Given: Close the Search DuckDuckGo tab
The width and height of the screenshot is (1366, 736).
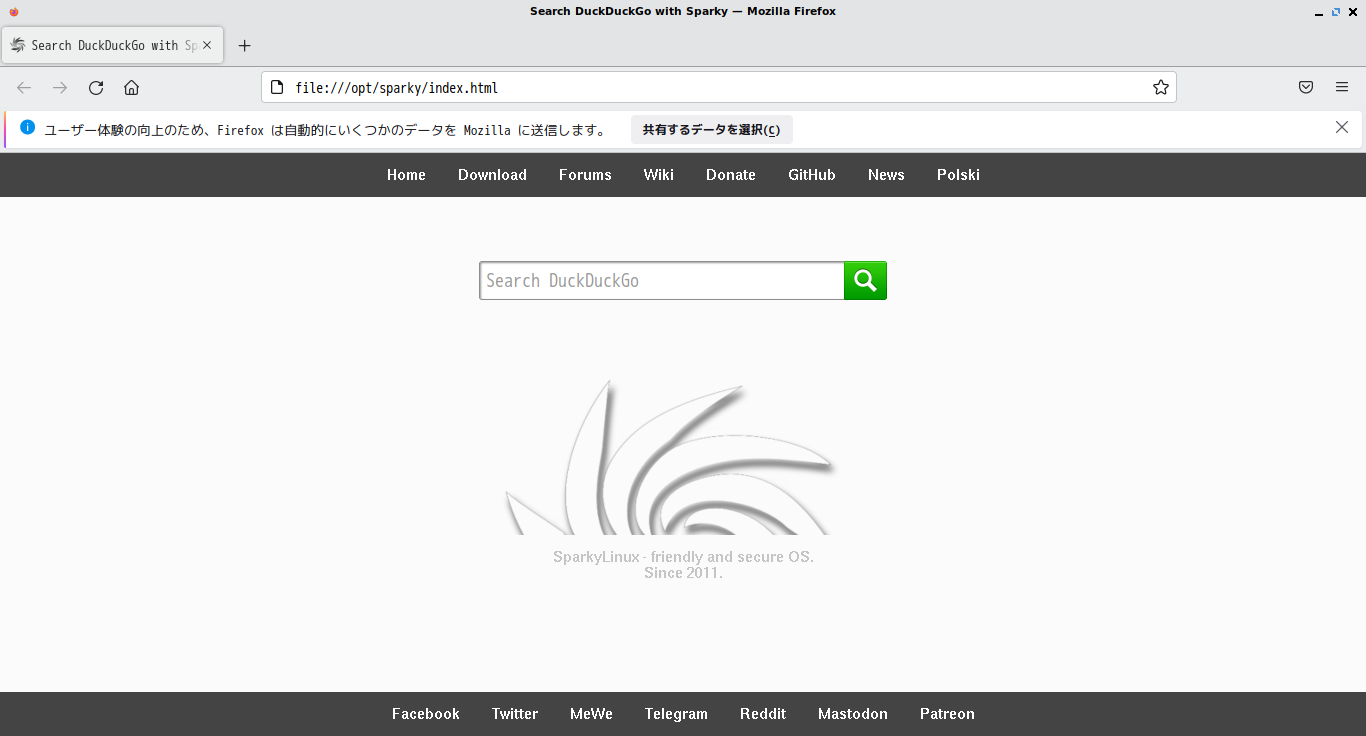Looking at the screenshot, I should pos(207,45).
